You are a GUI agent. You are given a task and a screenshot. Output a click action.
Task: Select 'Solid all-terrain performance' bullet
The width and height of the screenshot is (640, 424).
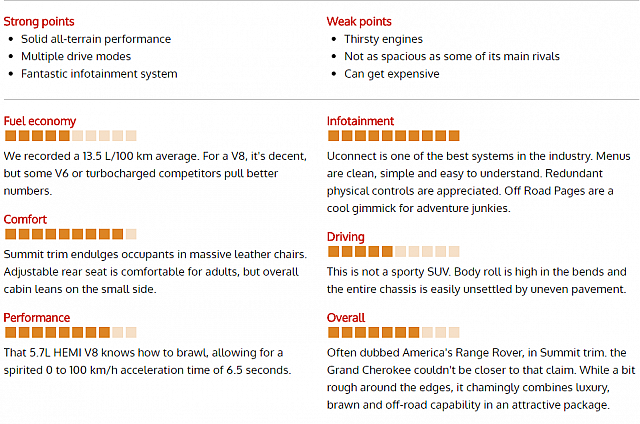[x=96, y=39]
